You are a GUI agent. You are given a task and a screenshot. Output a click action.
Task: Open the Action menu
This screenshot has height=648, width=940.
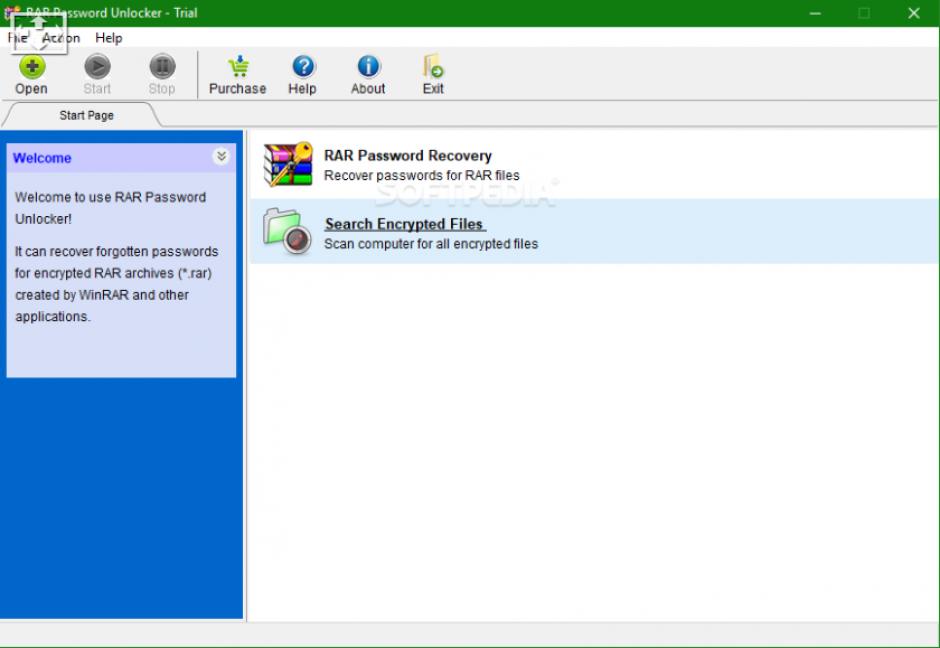click(x=61, y=38)
